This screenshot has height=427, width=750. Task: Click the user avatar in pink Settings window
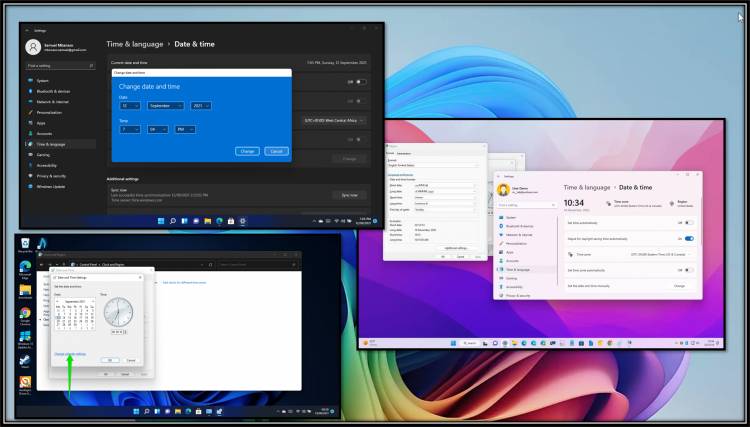[x=503, y=189]
